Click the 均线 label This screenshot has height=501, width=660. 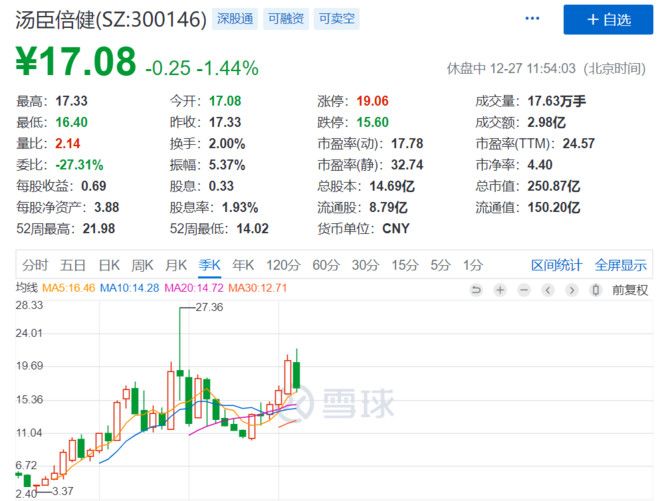(x=27, y=288)
